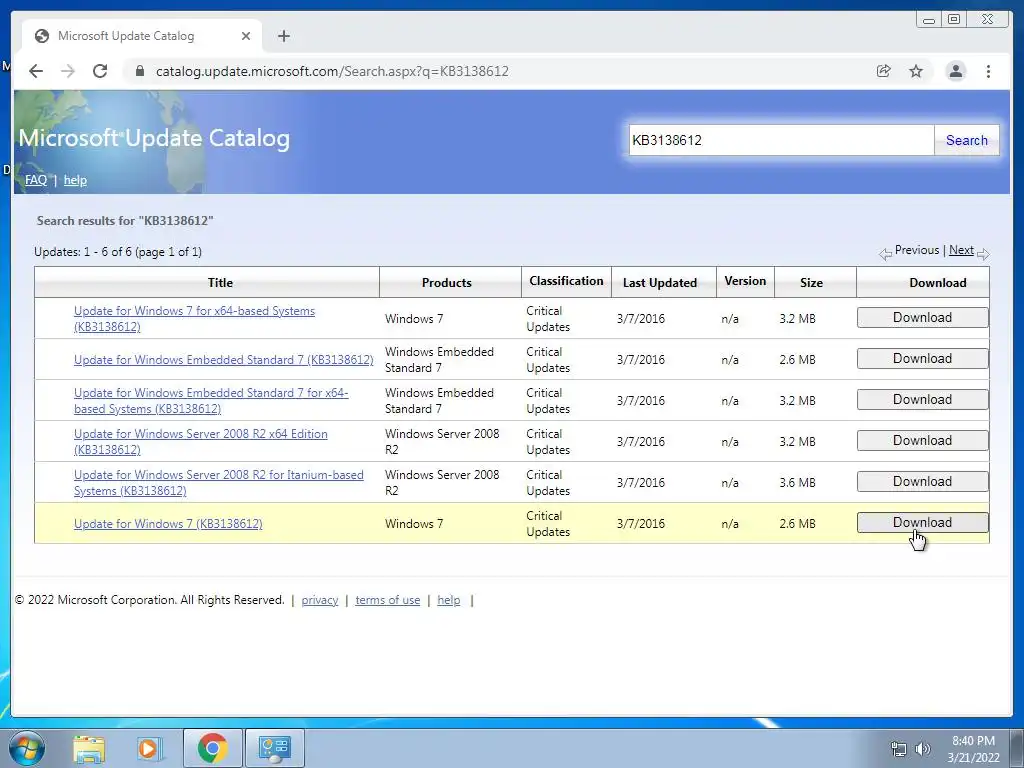Download Windows Embedded Standard 7 x64 update
This screenshot has width=1024, height=768.
922,400
